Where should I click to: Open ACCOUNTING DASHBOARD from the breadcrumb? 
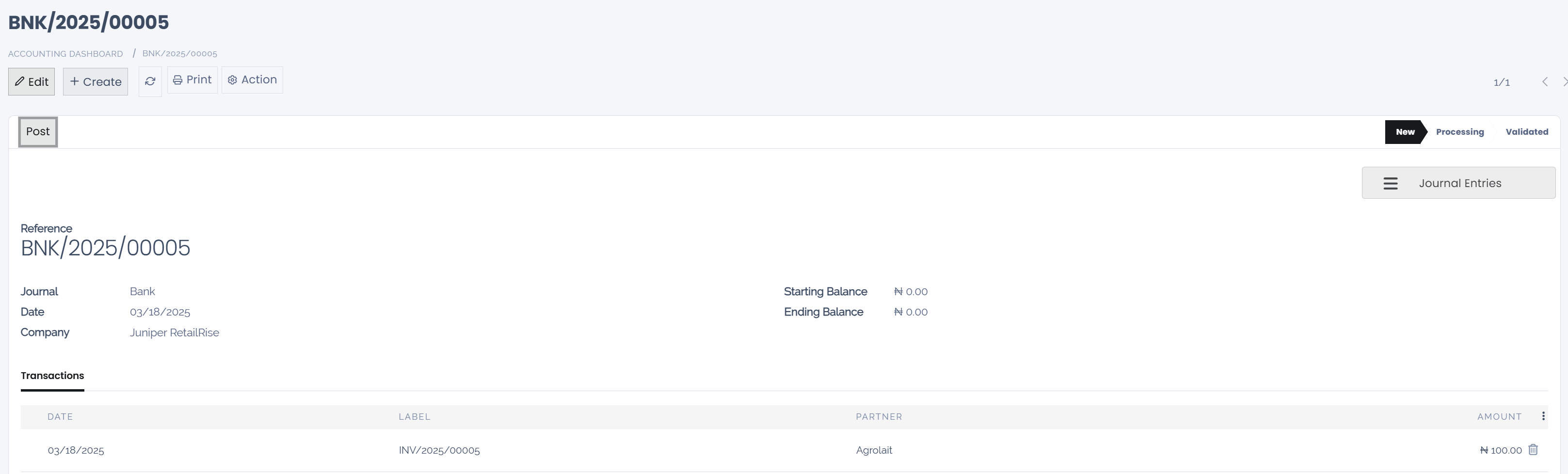coord(64,53)
